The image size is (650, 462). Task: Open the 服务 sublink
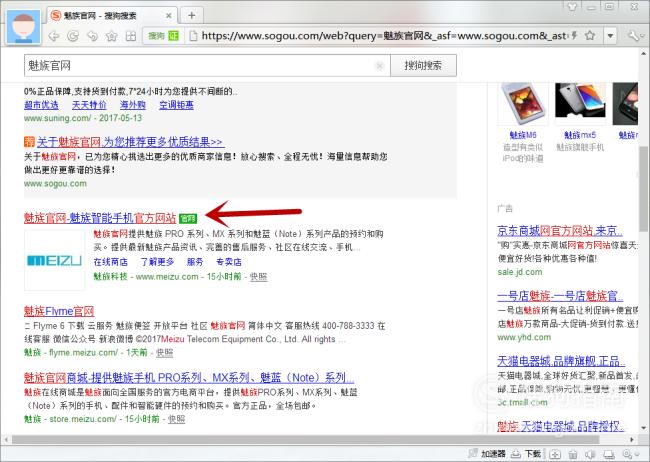[x=195, y=262]
